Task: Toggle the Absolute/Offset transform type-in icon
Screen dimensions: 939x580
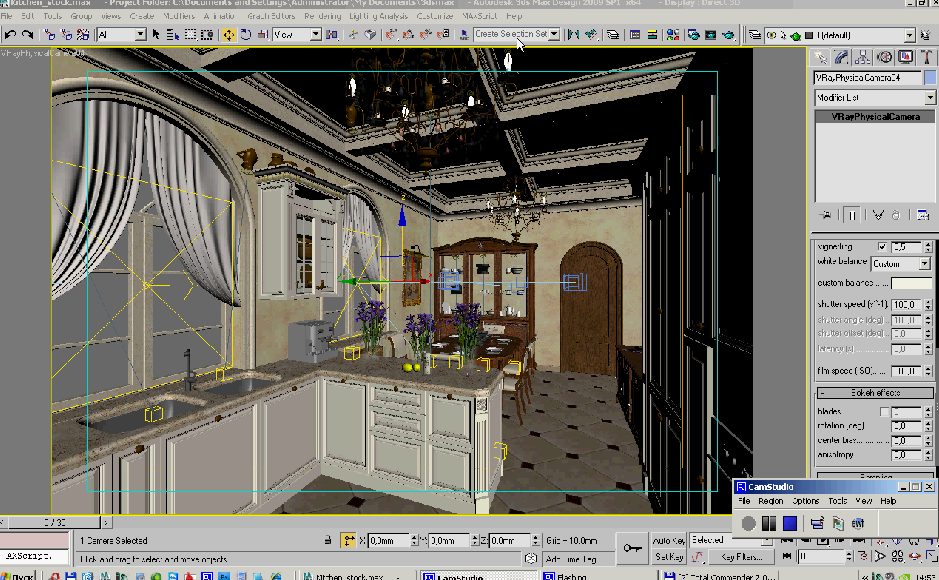Action: (348, 540)
